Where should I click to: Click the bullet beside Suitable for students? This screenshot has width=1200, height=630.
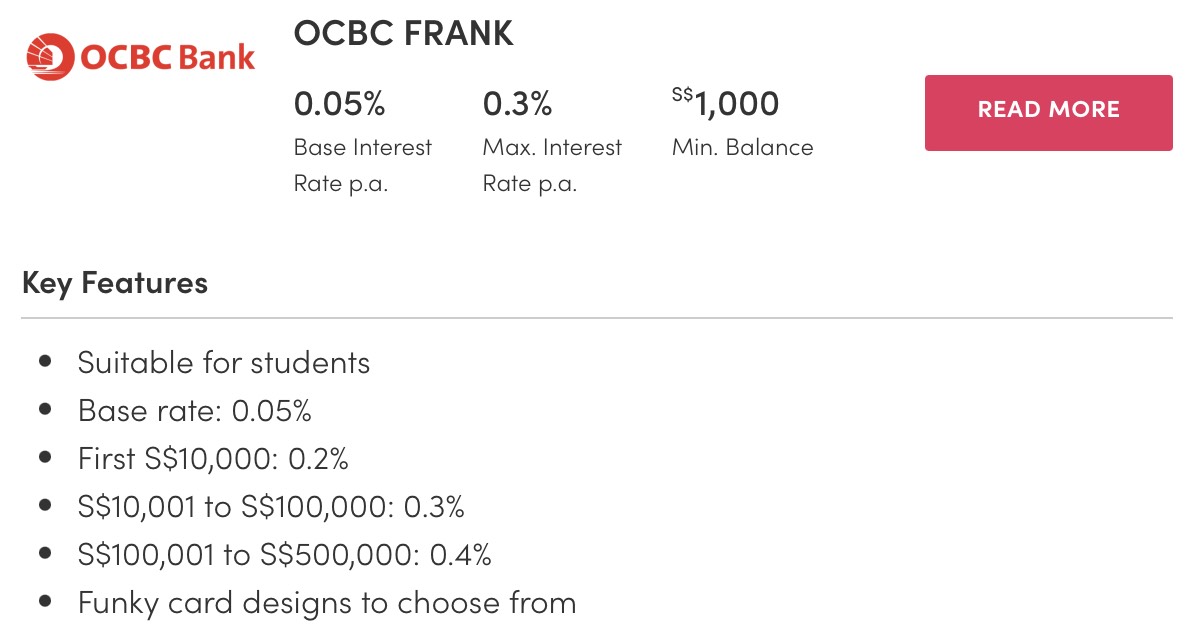45,362
